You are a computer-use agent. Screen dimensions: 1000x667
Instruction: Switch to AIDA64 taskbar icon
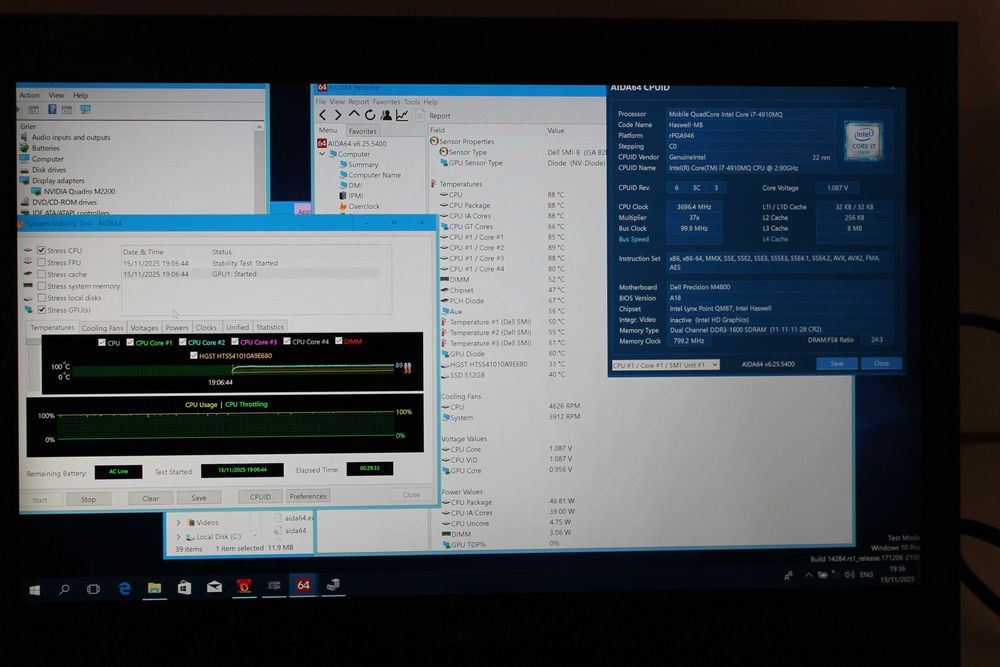[304, 585]
